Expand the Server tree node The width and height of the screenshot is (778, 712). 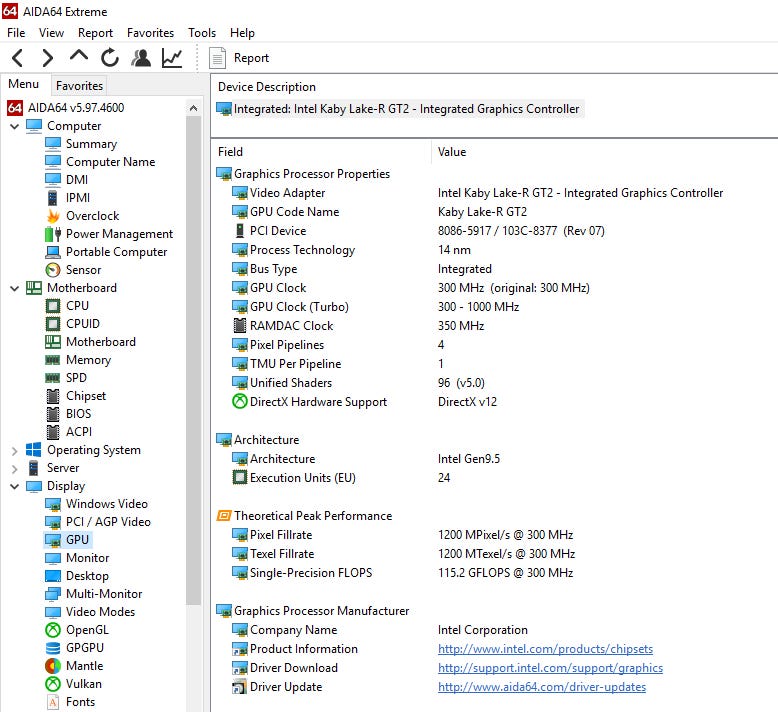coord(14,468)
